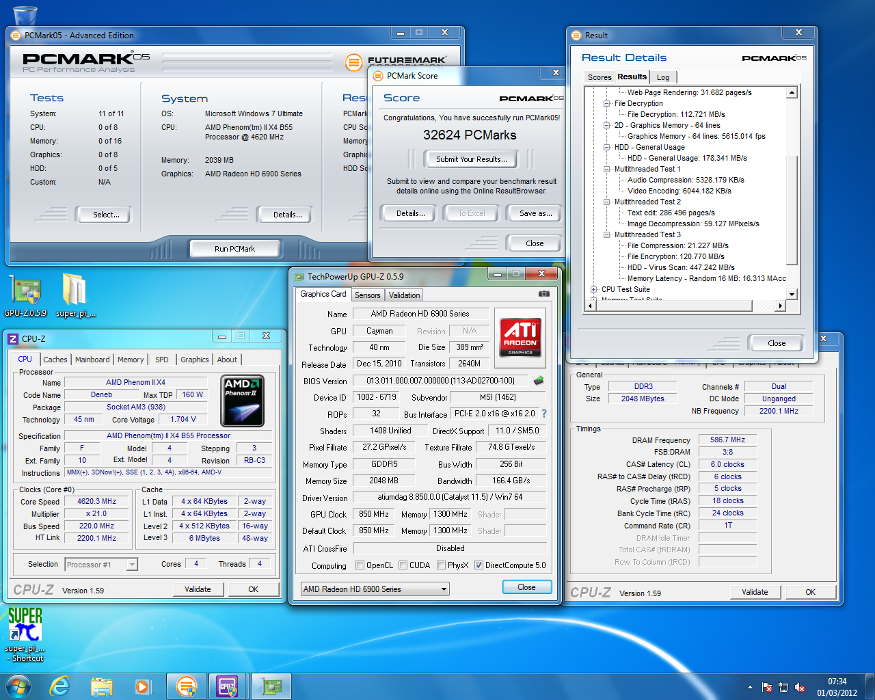
Task: Open the SPD tab in CPU-Z
Action: [x=162, y=359]
